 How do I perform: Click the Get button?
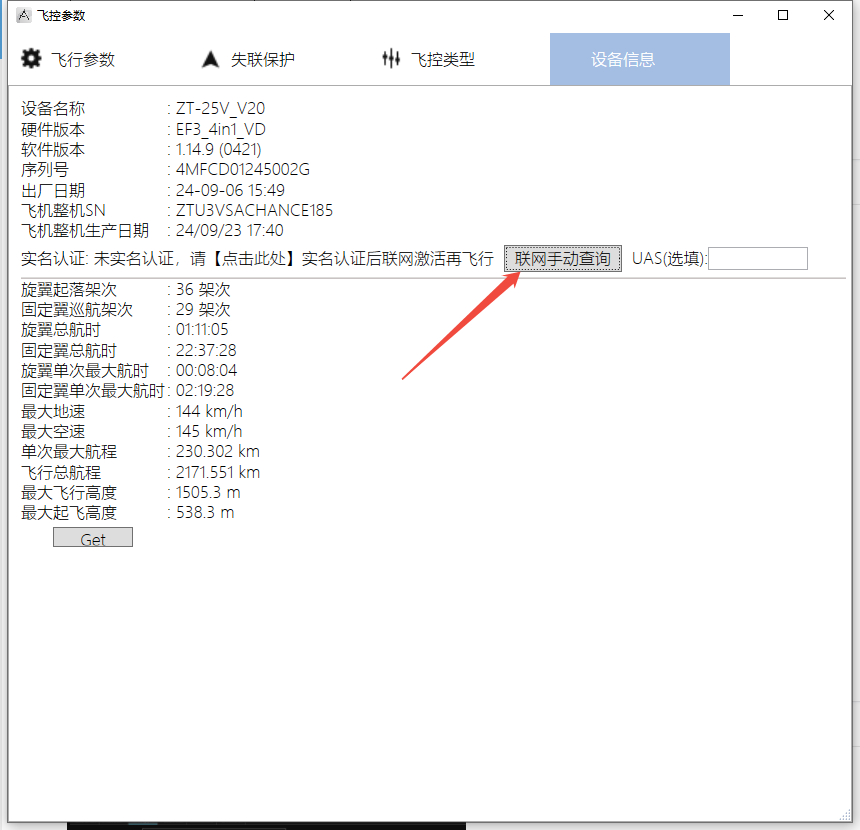point(93,538)
